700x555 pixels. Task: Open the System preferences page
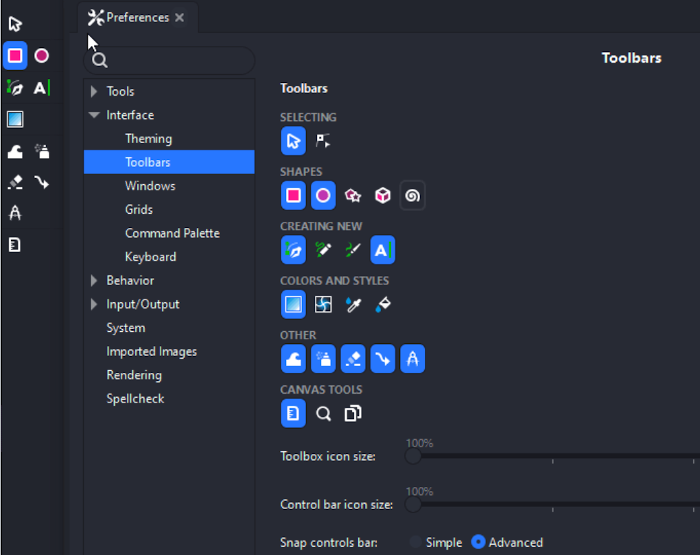(x=125, y=328)
